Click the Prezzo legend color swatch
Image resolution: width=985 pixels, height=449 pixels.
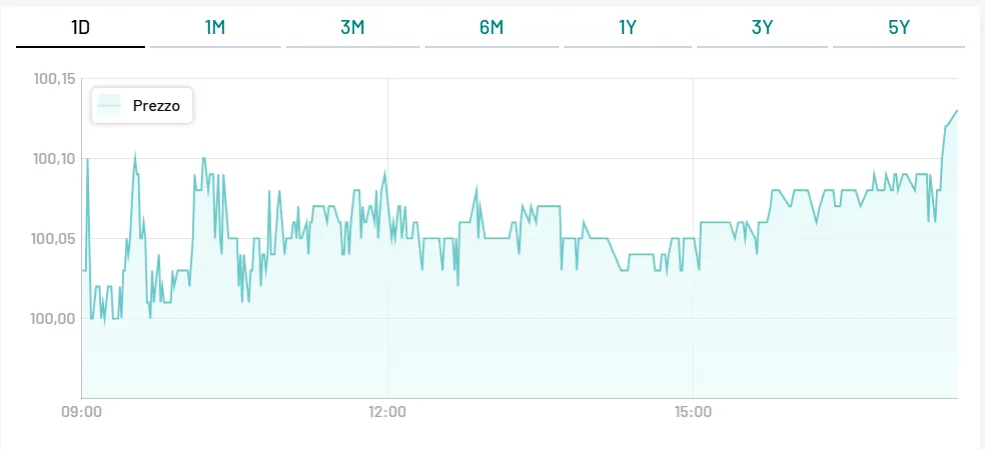pos(110,105)
